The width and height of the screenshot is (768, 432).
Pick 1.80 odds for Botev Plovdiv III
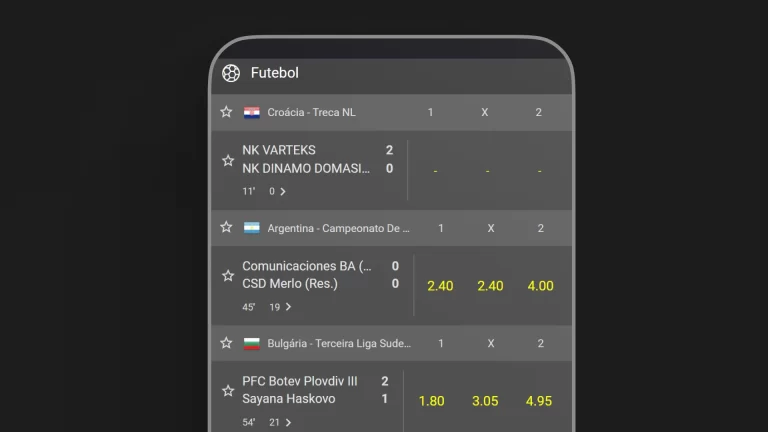432,401
